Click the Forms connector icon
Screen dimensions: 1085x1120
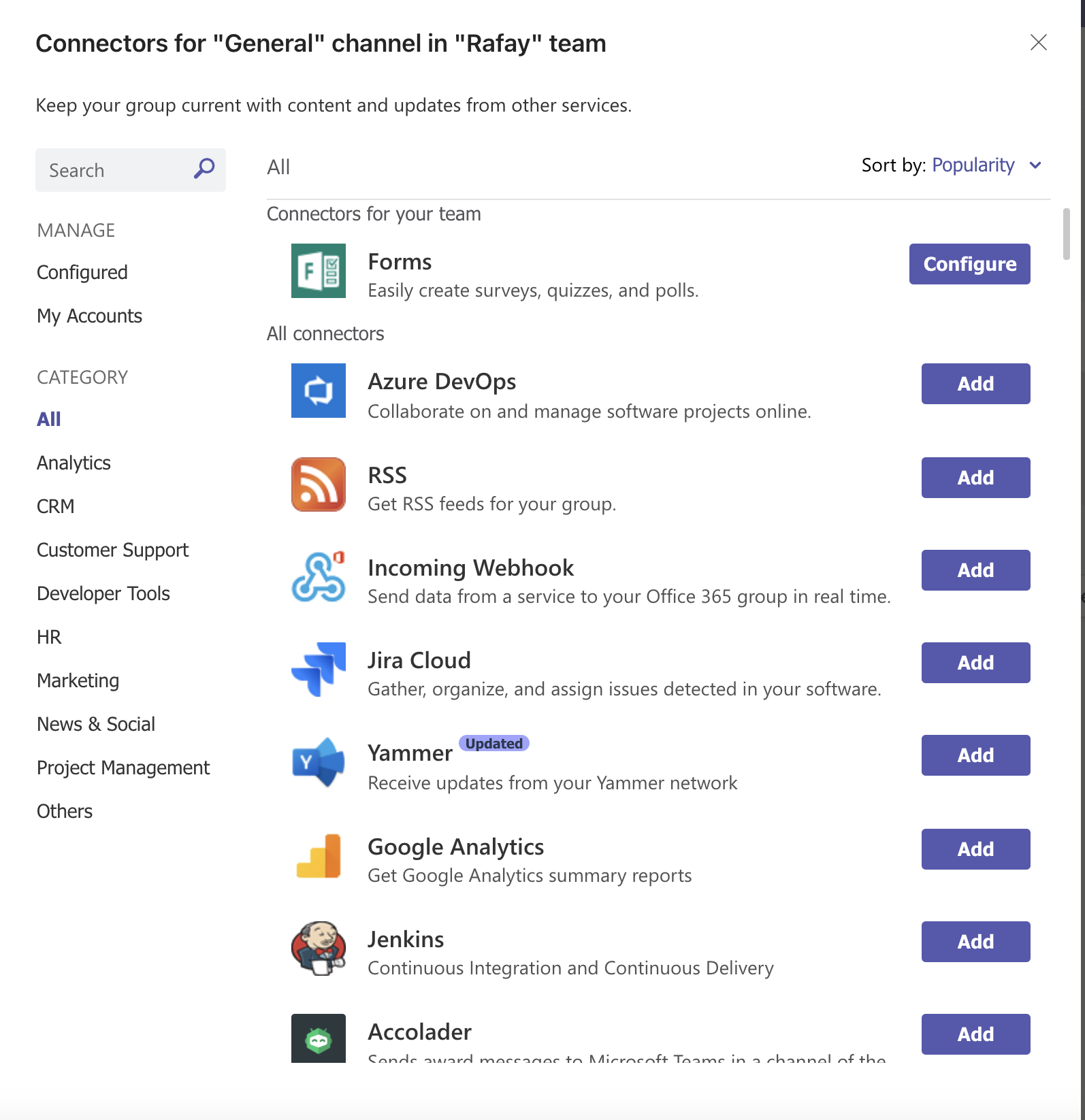pyautogui.click(x=318, y=271)
